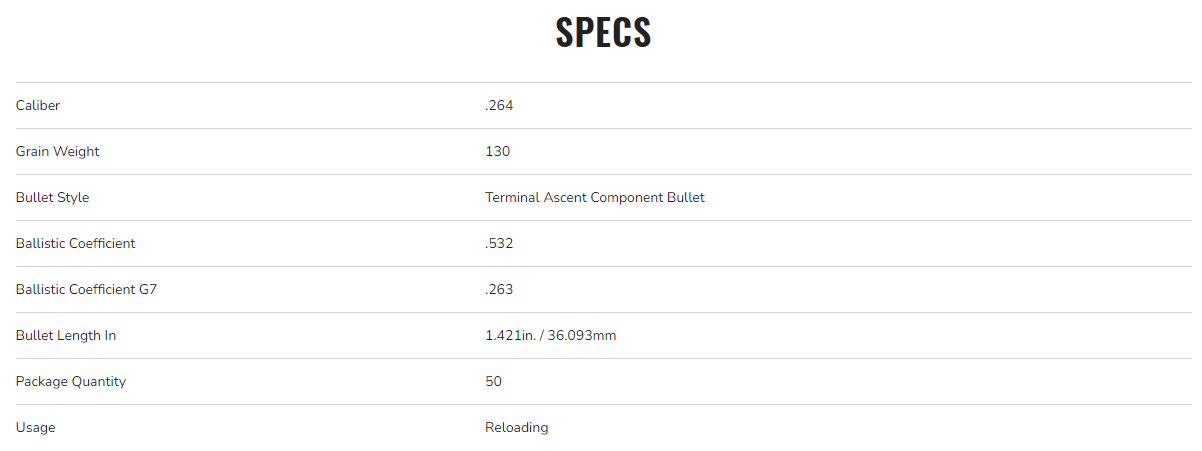Click the SPECS heading
Image resolution: width=1202 pixels, height=451 pixels.
click(603, 32)
